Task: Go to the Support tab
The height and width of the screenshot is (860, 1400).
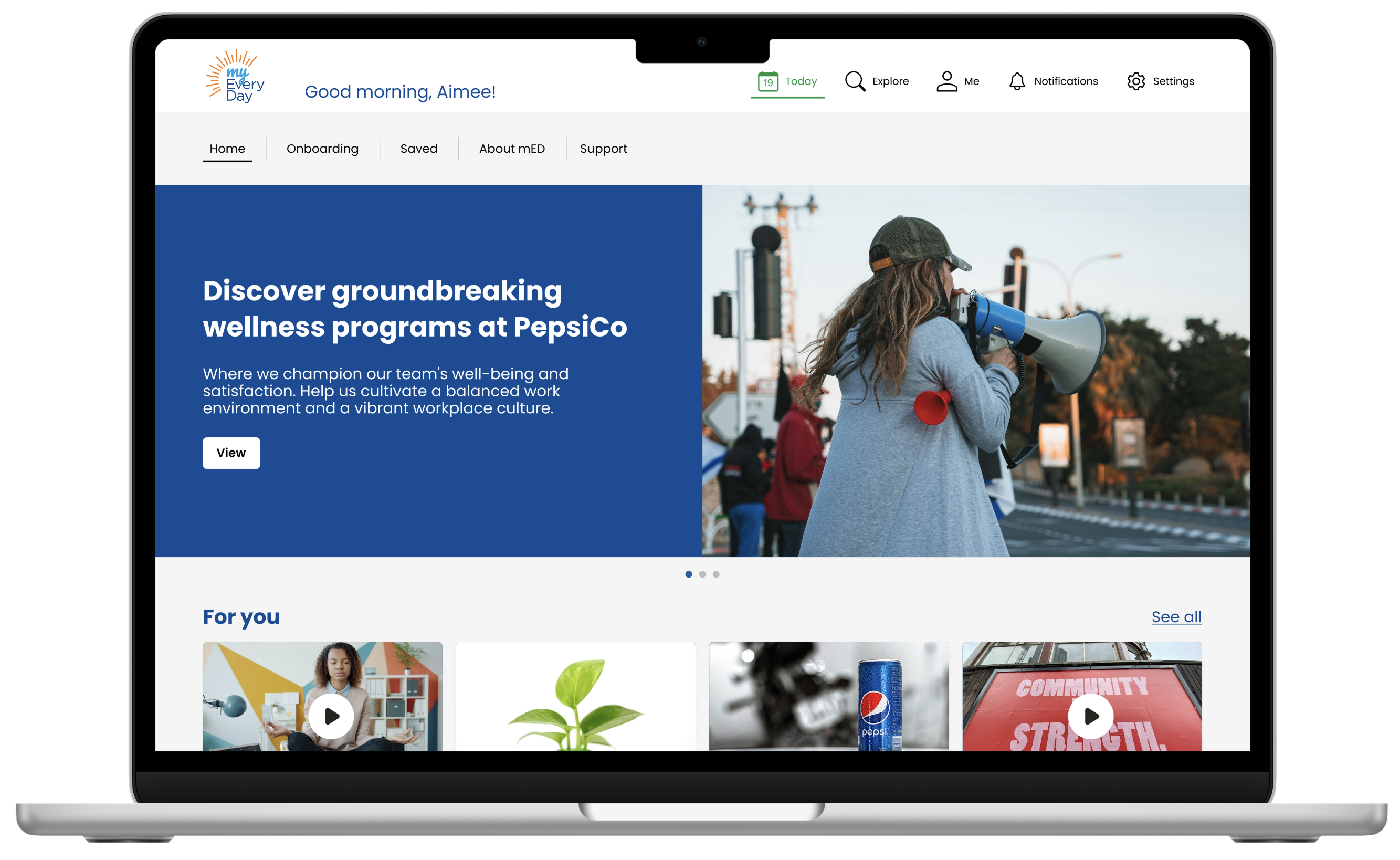Action: pyautogui.click(x=603, y=149)
